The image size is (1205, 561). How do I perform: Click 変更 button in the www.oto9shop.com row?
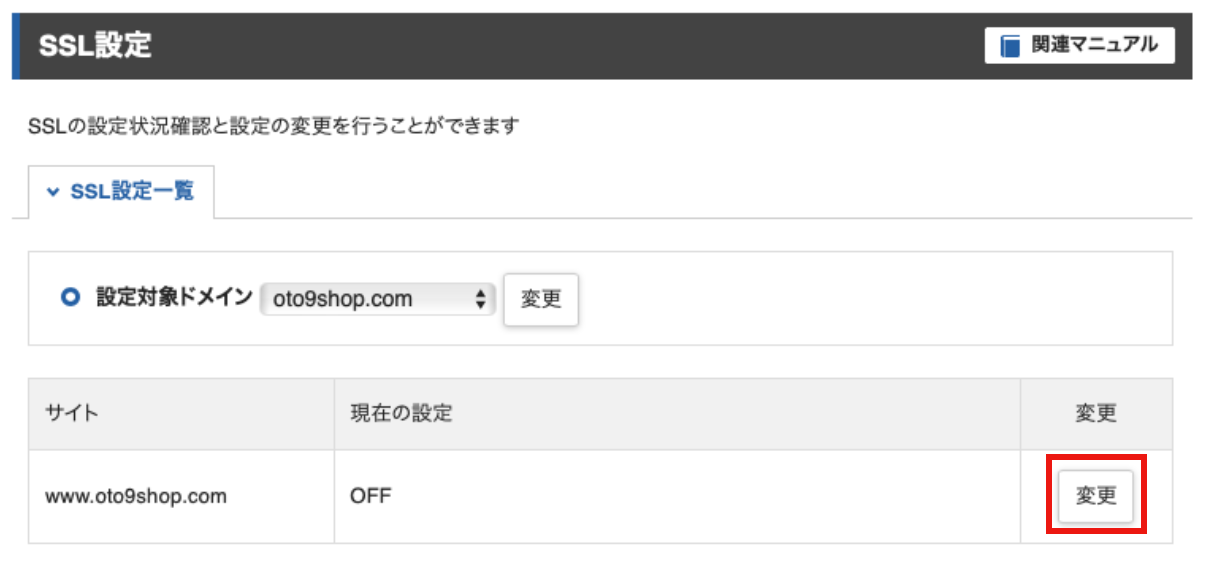point(1096,496)
